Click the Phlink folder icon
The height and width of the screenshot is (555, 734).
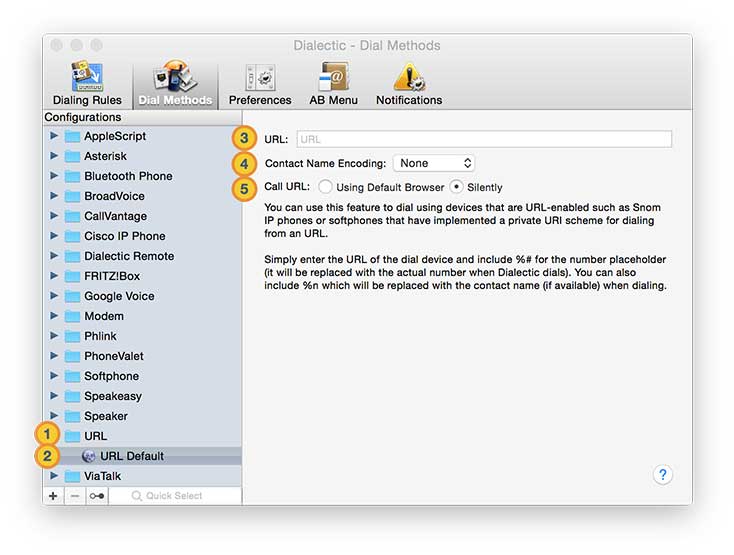click(72, 336)
